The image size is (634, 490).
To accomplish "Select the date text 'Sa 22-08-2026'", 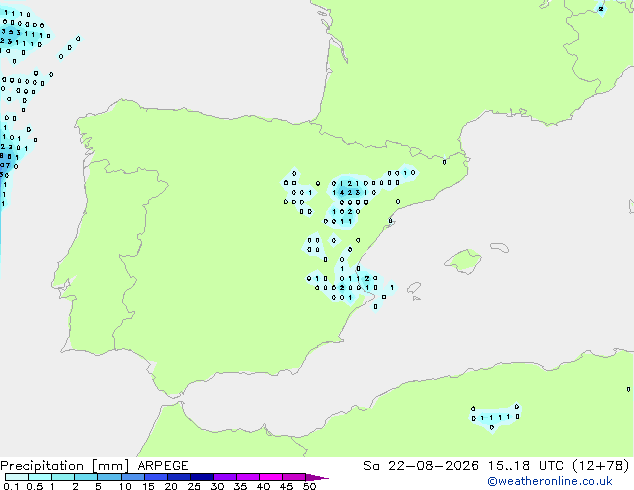I will (421, 466).
